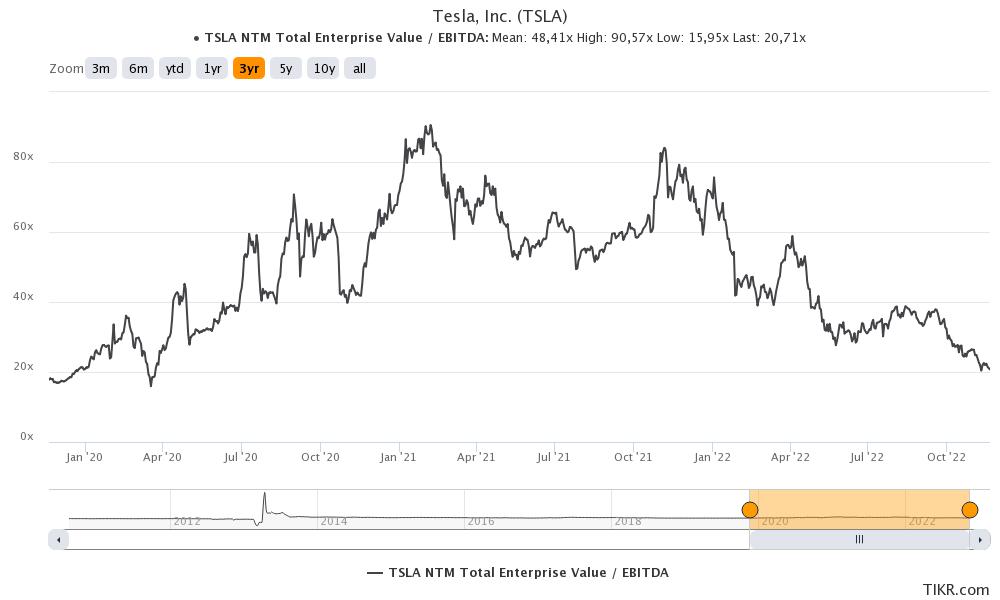Click the navigator spike near 2013

click(265, 500)
